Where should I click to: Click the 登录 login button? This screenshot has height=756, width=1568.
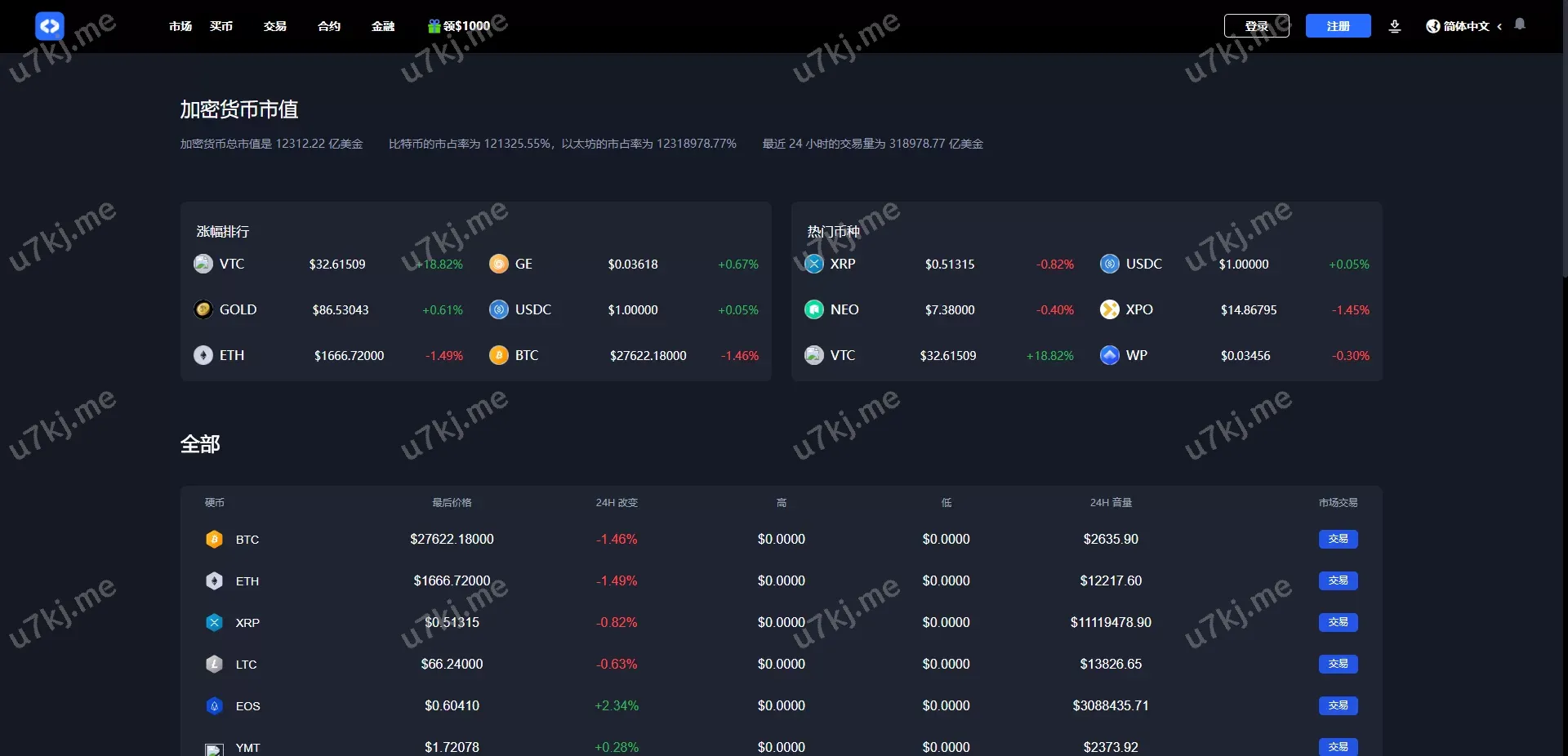(1256, 26)
